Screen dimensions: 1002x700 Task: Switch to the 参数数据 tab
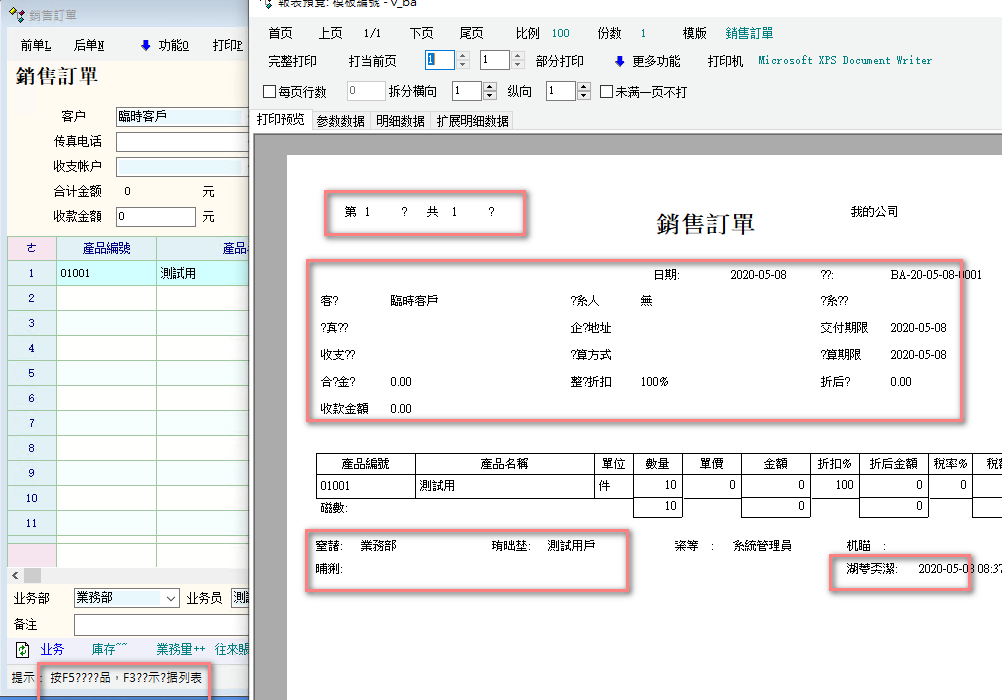point(340,121)
